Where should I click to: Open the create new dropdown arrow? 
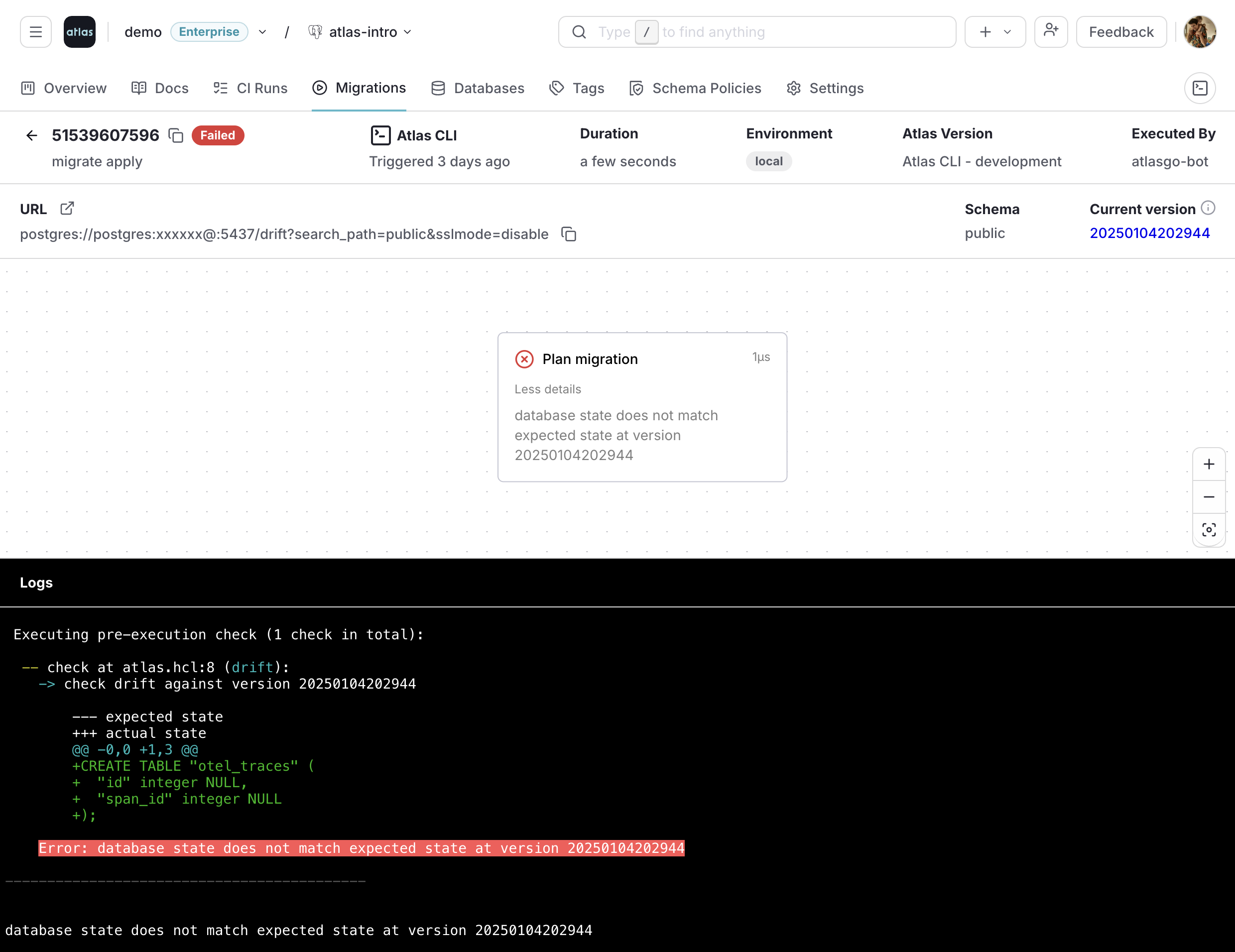click(1007, 32)
